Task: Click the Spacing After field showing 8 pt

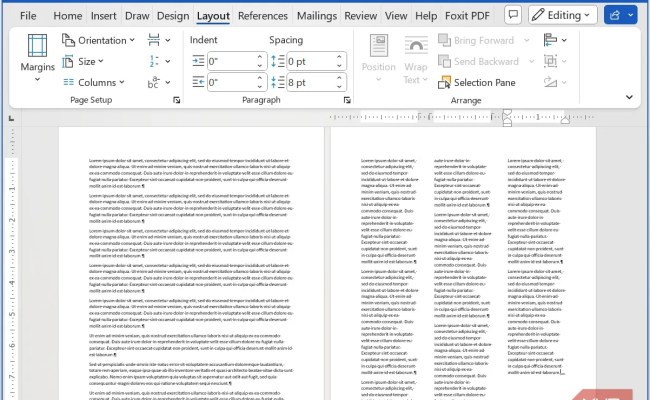Action: point(311,82)
